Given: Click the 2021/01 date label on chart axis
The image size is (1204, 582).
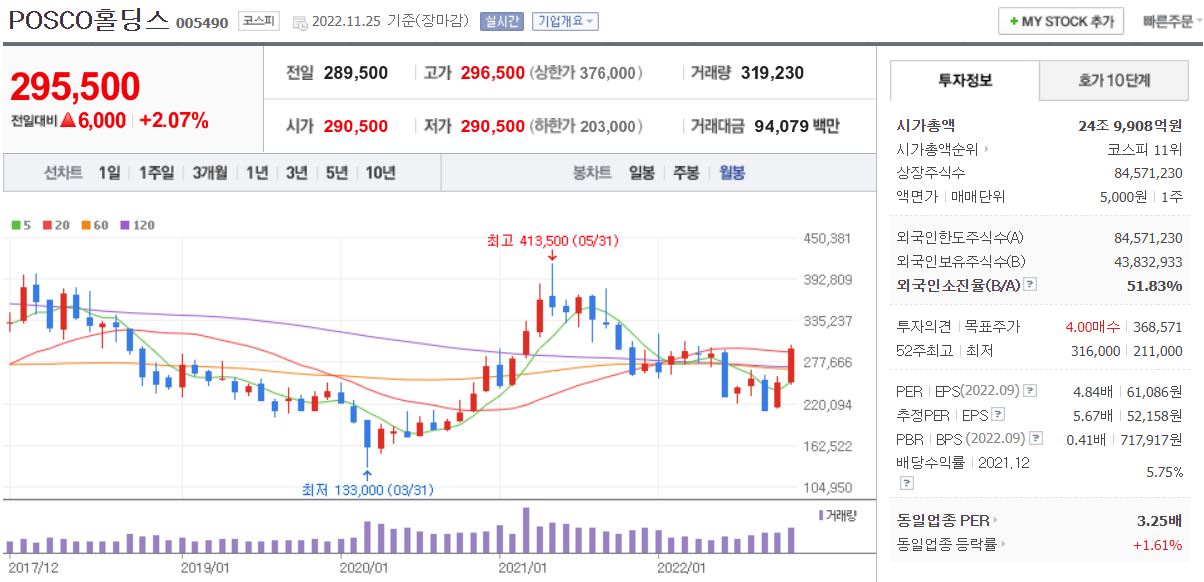Looking at the screenshot, I should tap(522, 567).
